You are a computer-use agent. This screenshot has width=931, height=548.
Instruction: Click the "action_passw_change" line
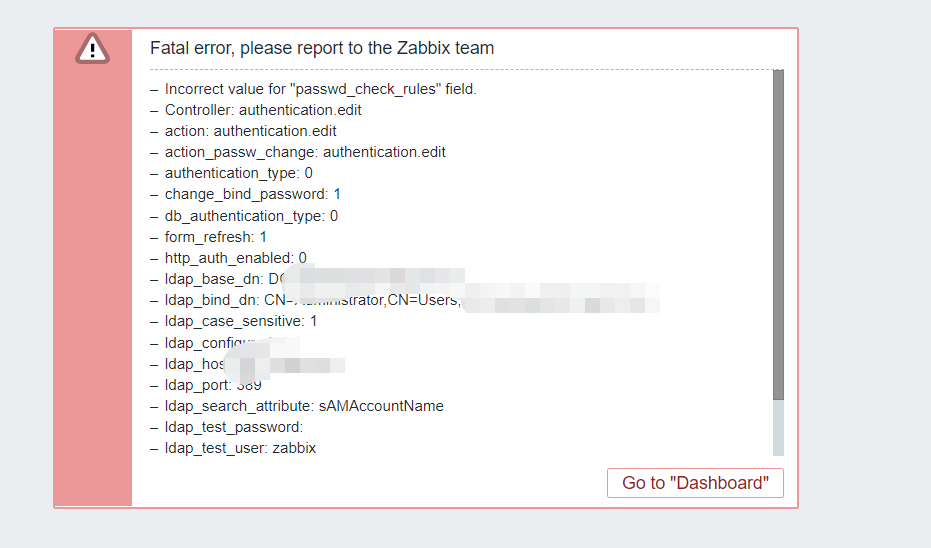point(305,152)
